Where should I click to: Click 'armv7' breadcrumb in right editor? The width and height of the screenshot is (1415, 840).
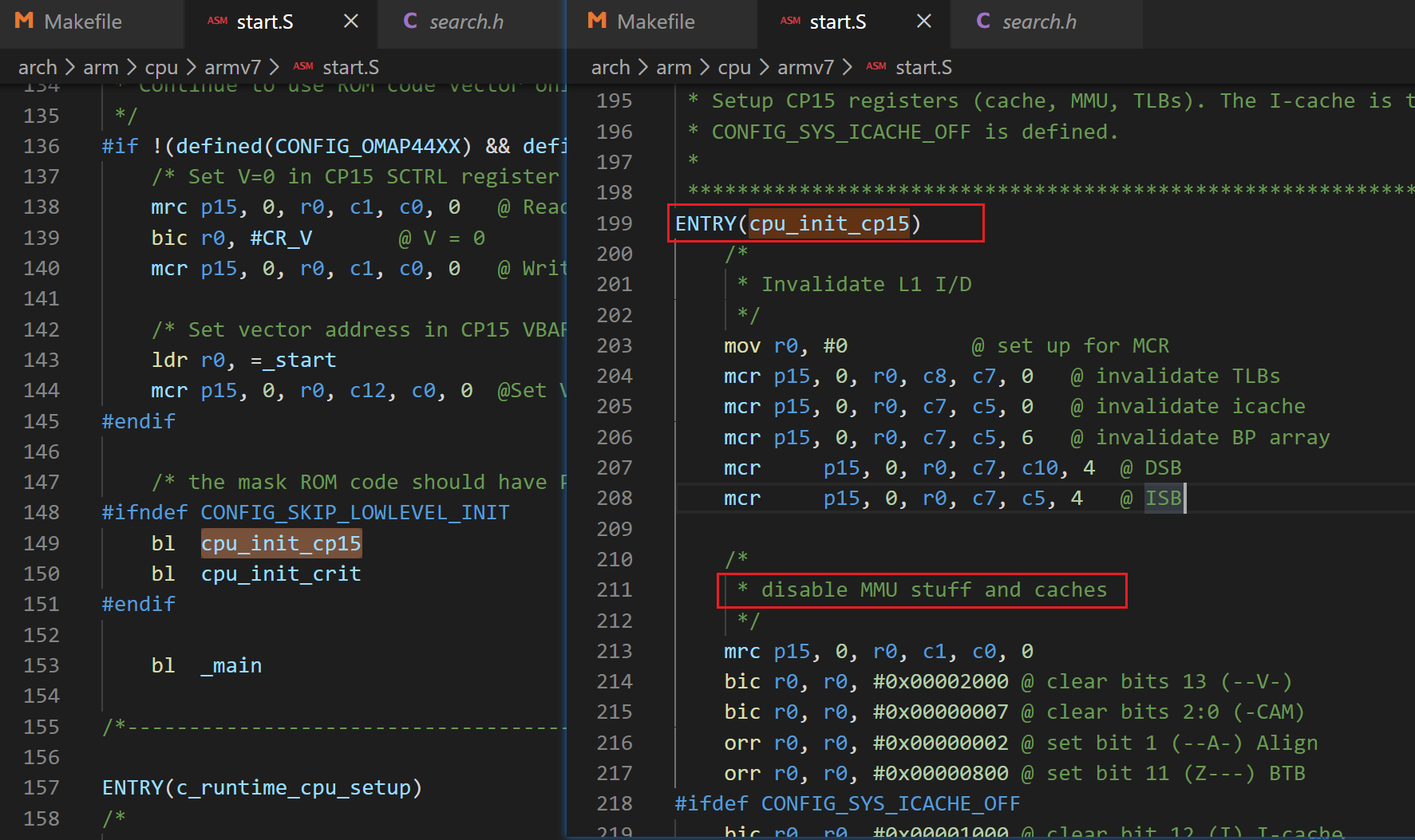click(x=805, y=68)
